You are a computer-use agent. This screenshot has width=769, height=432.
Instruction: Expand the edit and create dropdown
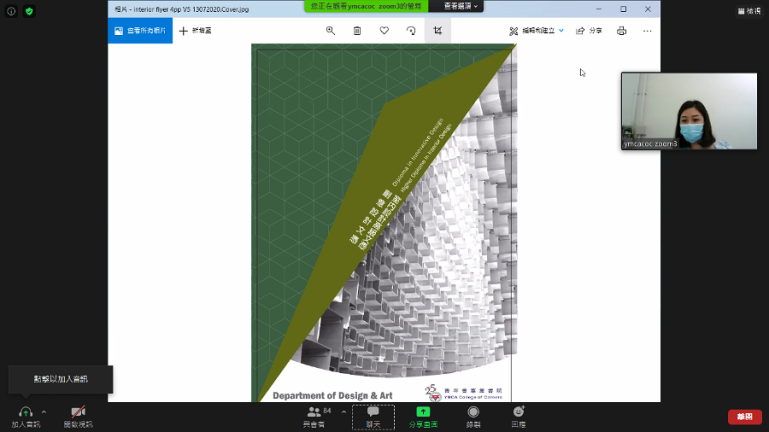point(536,31)
